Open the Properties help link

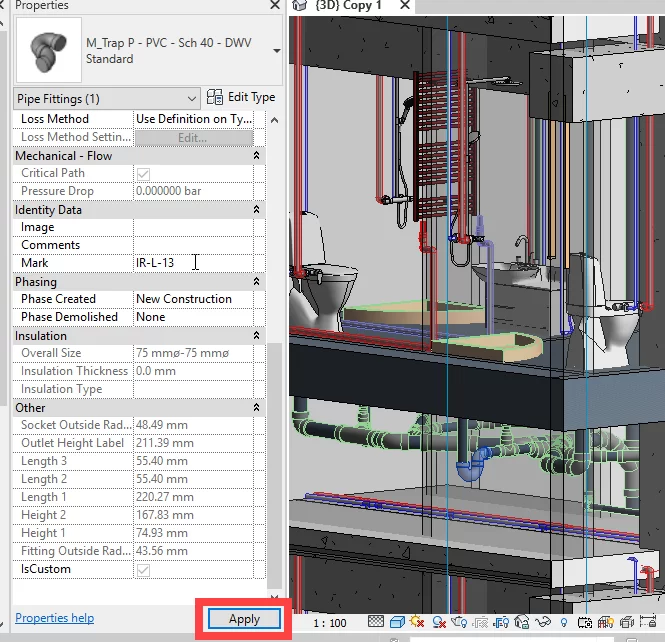coord(54,618)
